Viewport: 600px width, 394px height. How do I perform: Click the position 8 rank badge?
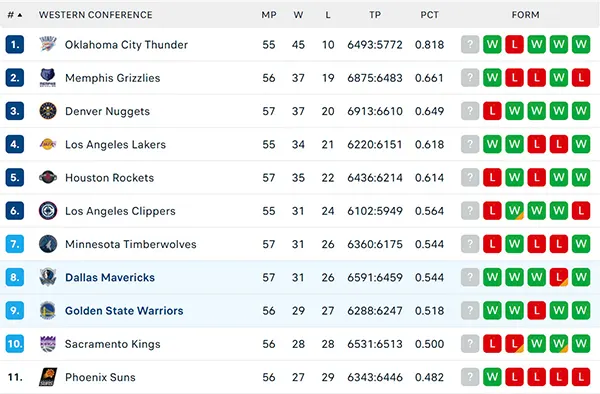click(x=15, y=277)
